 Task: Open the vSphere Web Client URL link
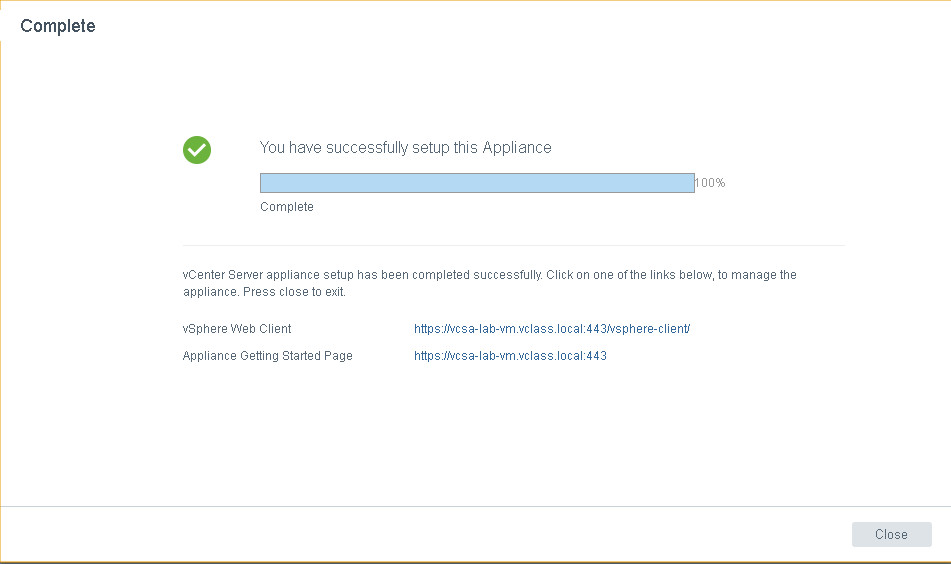tap(552, 329)
